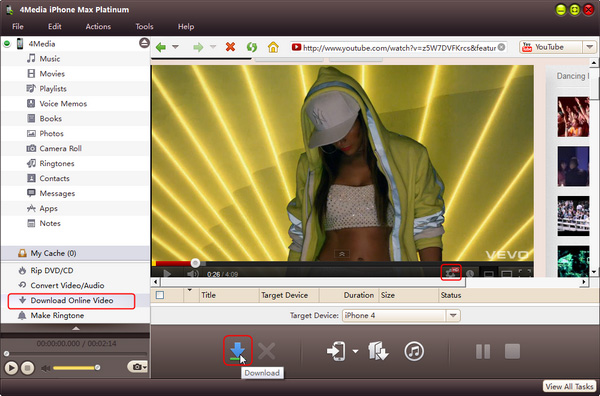Play media in the preview player
This screenshot has height=396, width=600.
coord(11,368)
